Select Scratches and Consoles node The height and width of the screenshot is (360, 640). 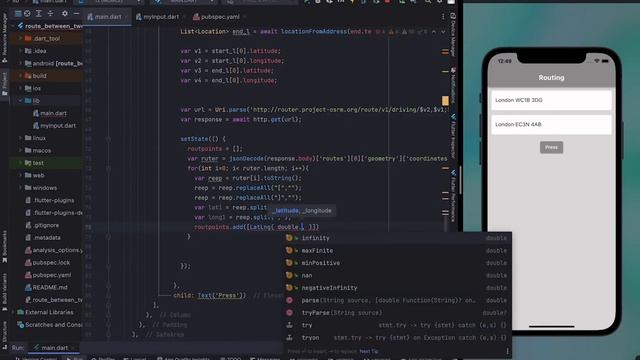49,325
